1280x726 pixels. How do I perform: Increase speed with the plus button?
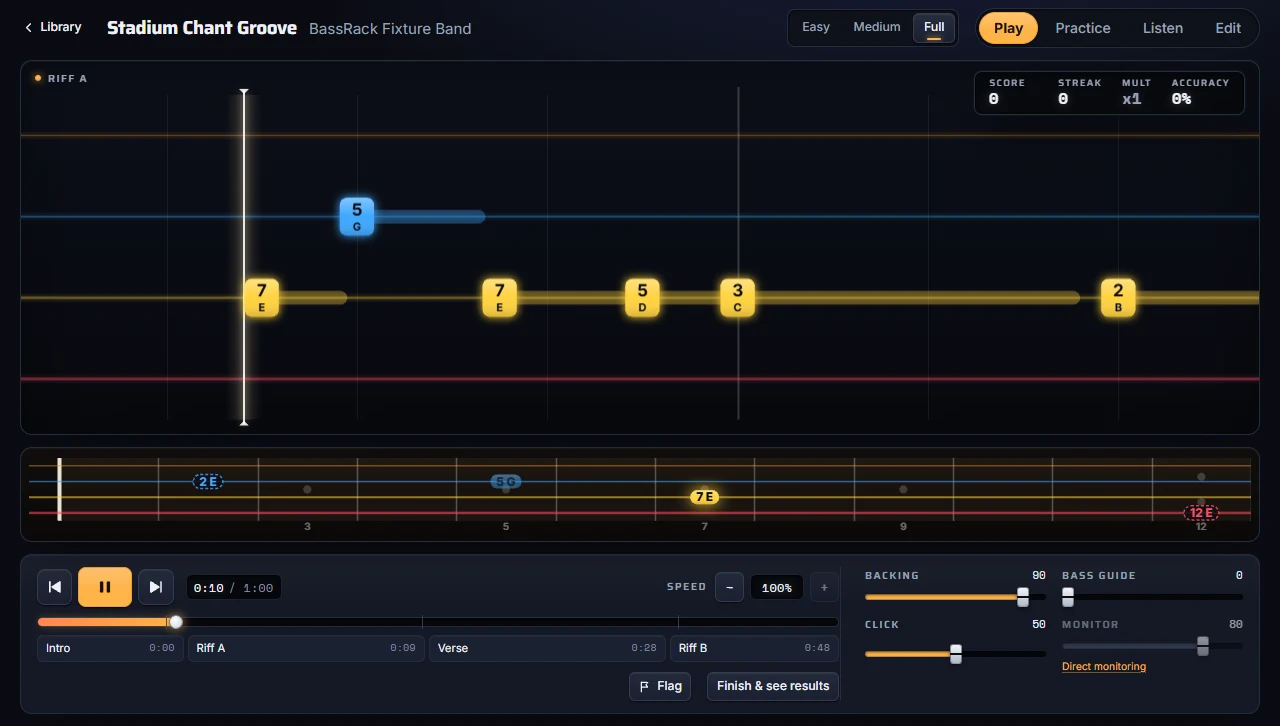(x=824, y=587)
